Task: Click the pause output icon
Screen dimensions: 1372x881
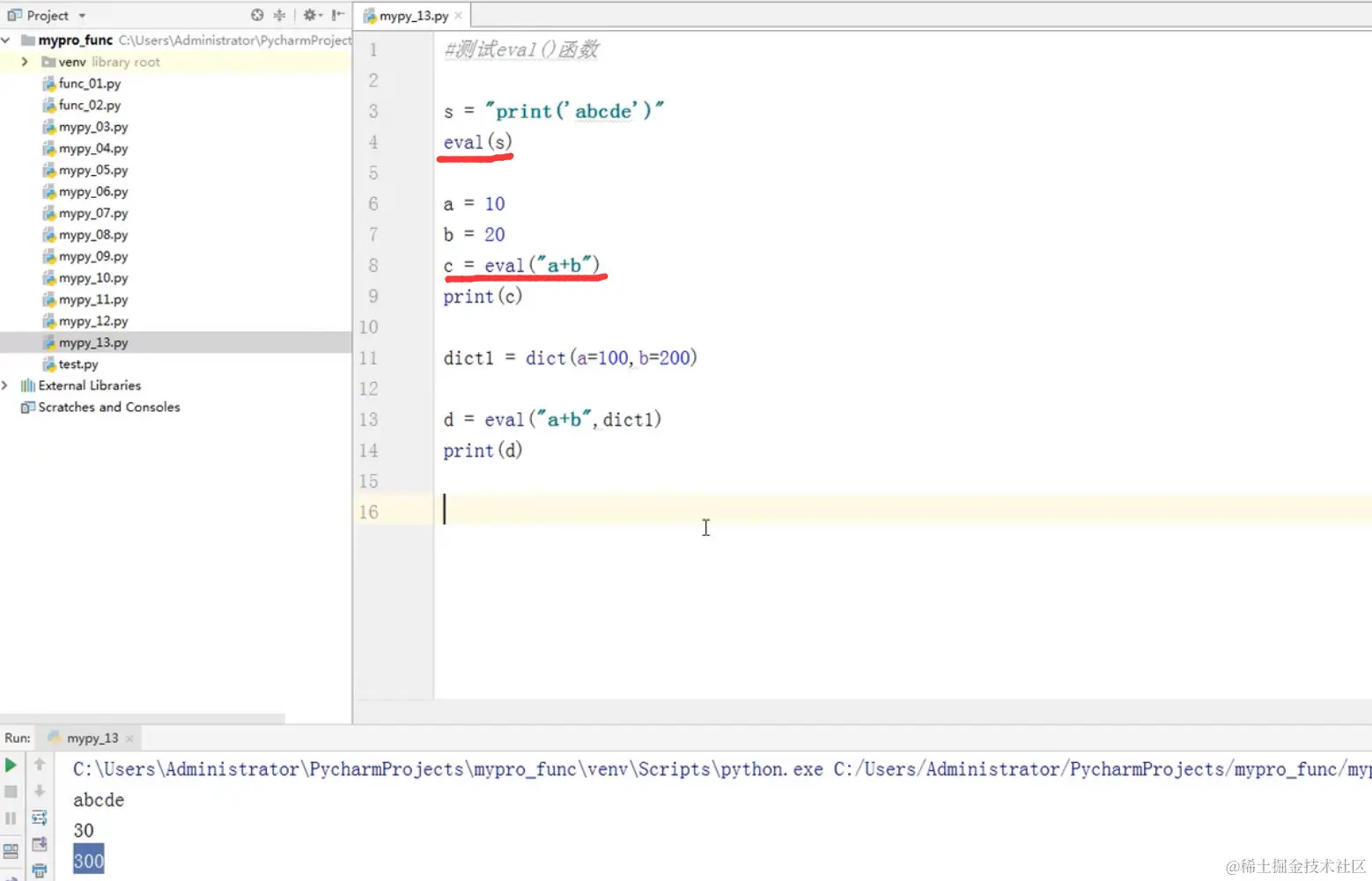Action: coord(11,819)
